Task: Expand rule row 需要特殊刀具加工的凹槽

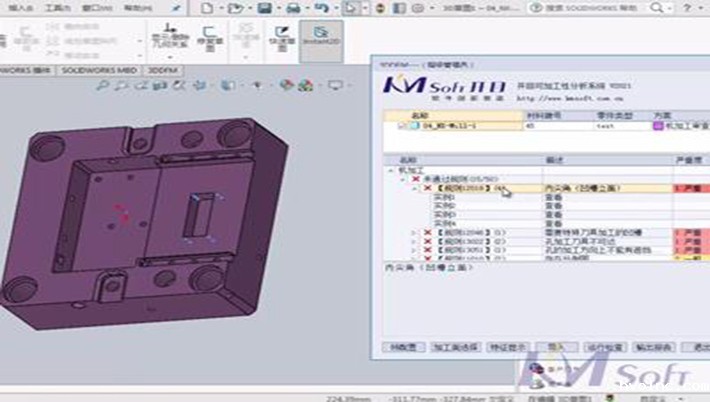Action: 413,233
